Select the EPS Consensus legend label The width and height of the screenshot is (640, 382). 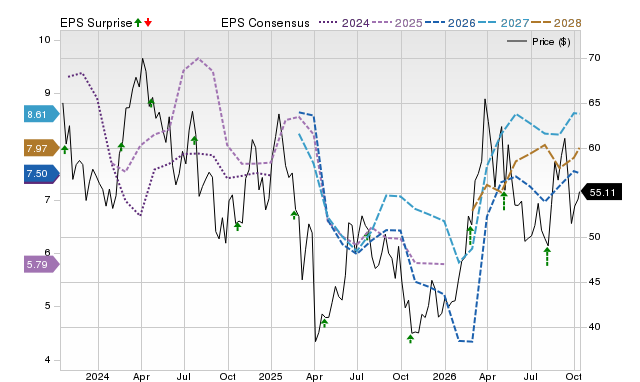[x=265, y=23]
